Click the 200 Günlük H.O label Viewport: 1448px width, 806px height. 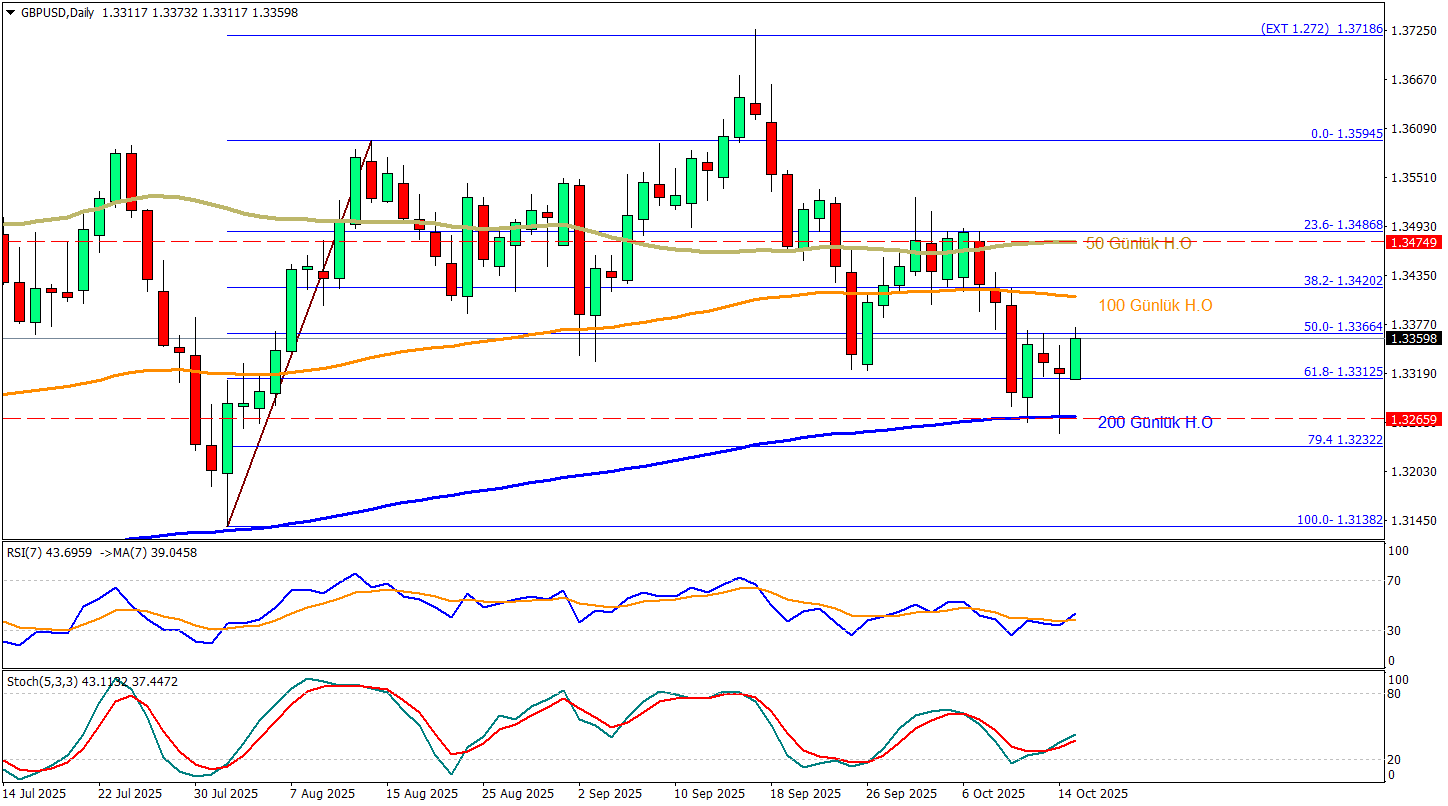[1155, 423]
